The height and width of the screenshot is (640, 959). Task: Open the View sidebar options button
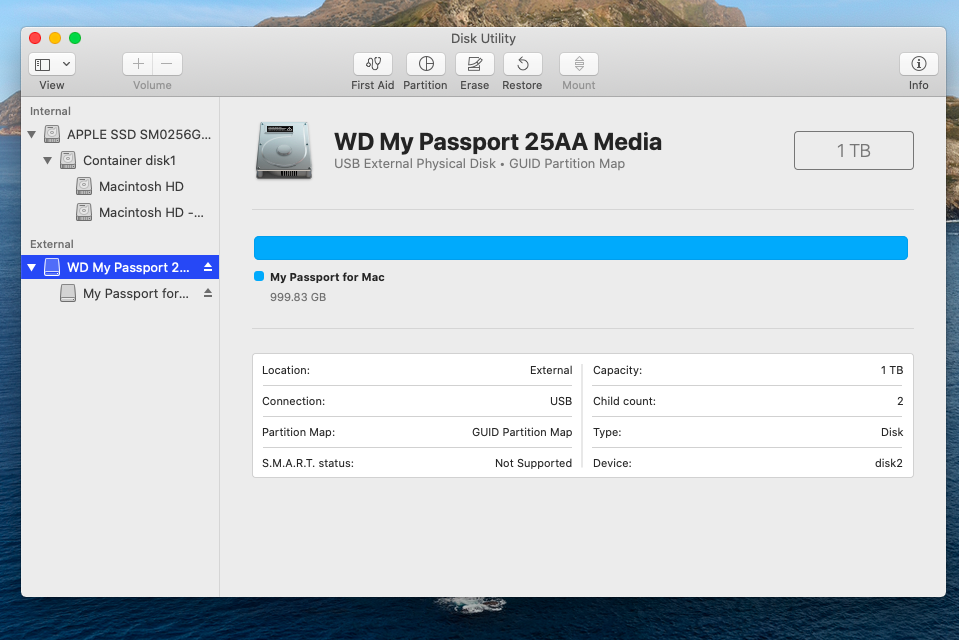click(x=52, y=64)
